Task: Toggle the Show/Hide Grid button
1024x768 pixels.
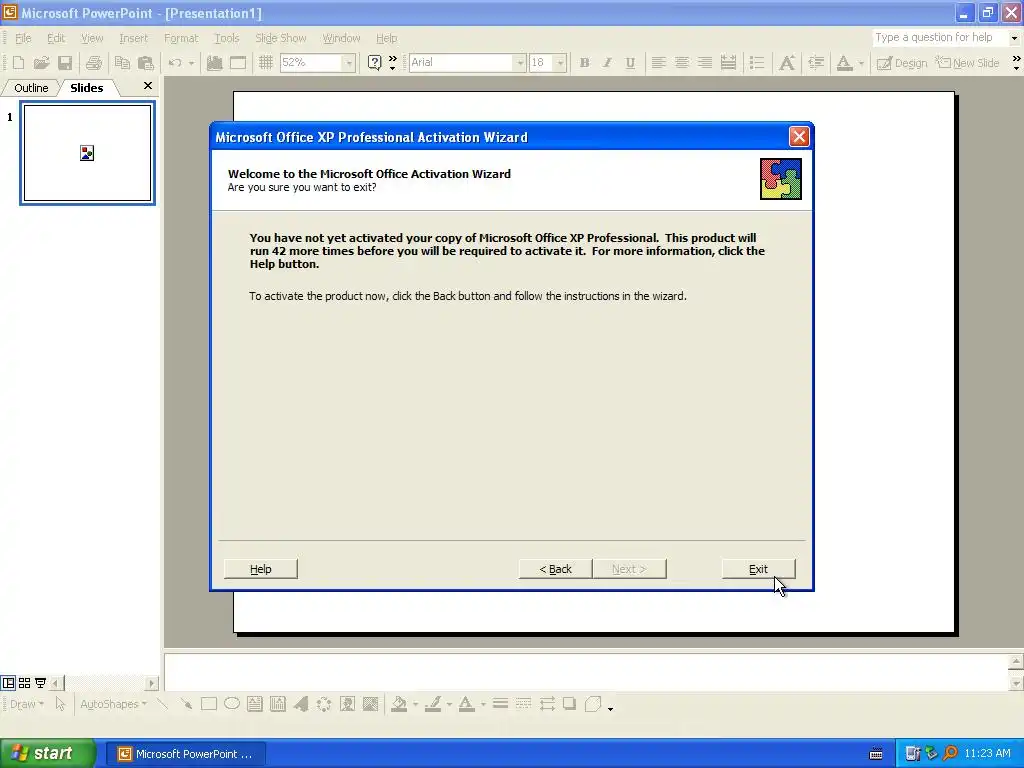Action: coord(266,63)
